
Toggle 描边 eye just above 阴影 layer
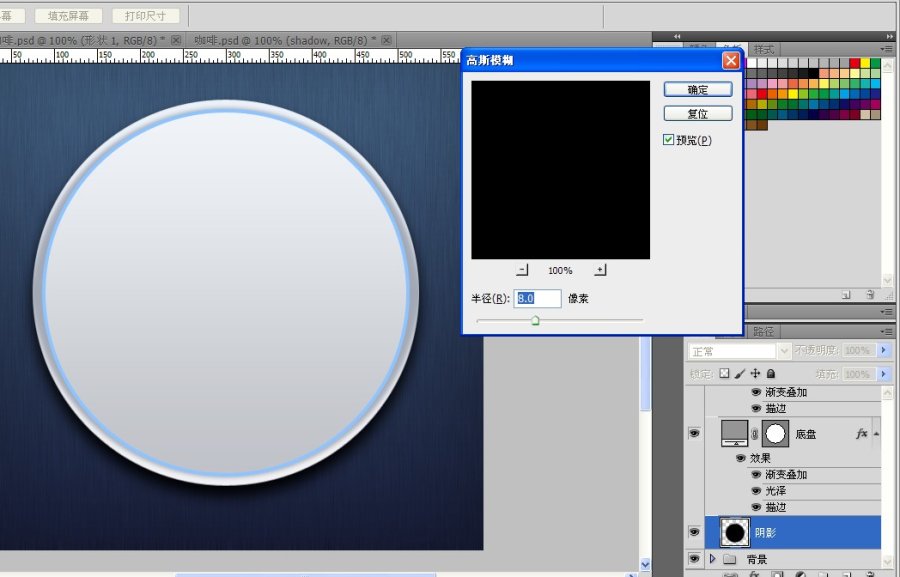[756, 507]
